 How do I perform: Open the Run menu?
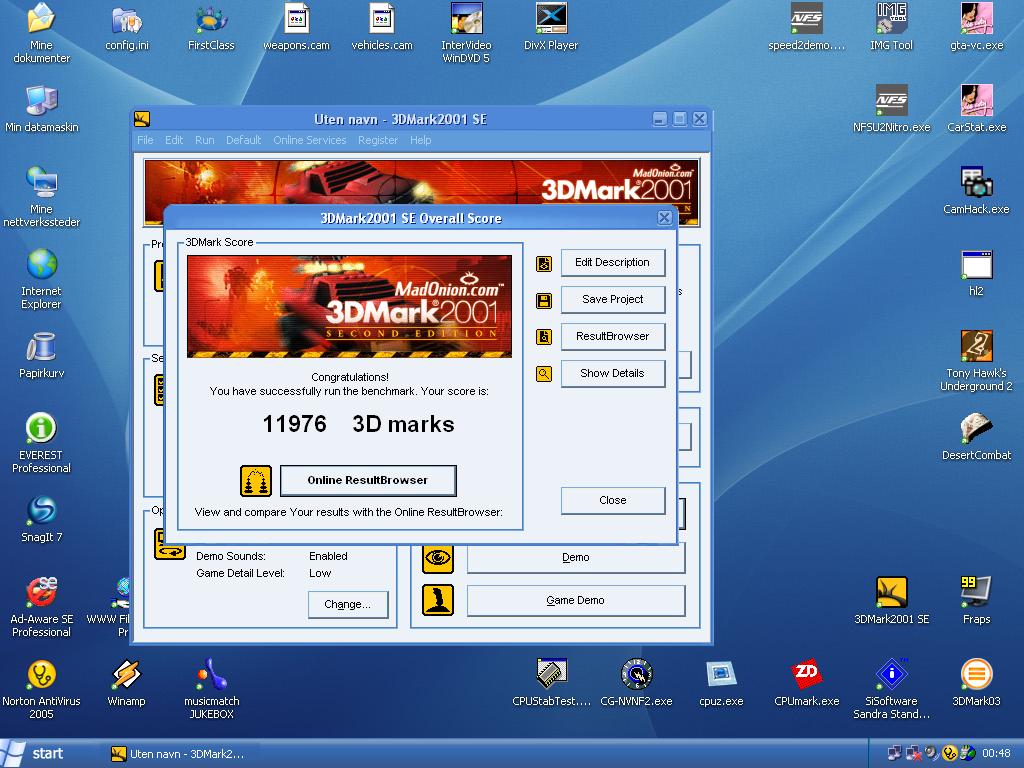pos(204,140)
